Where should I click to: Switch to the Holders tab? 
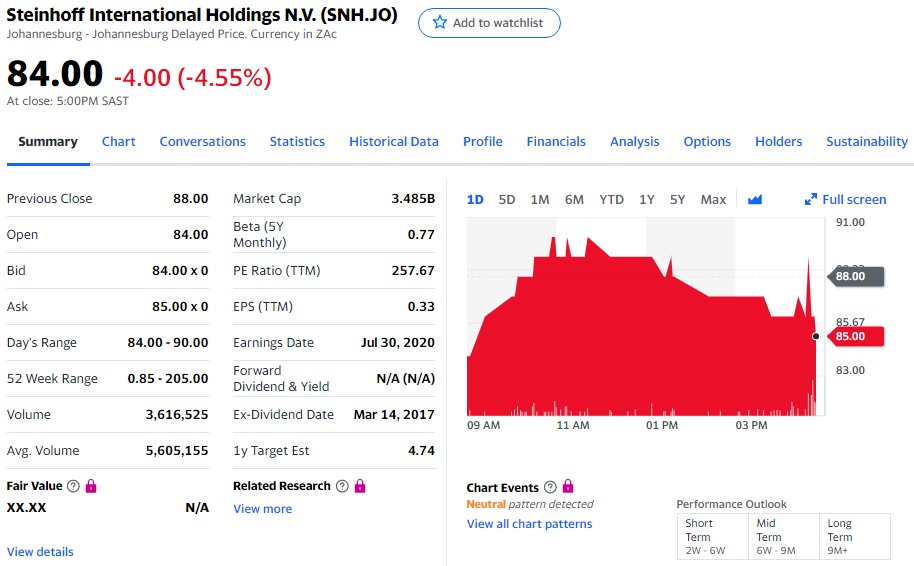click(x=778, y=142)
